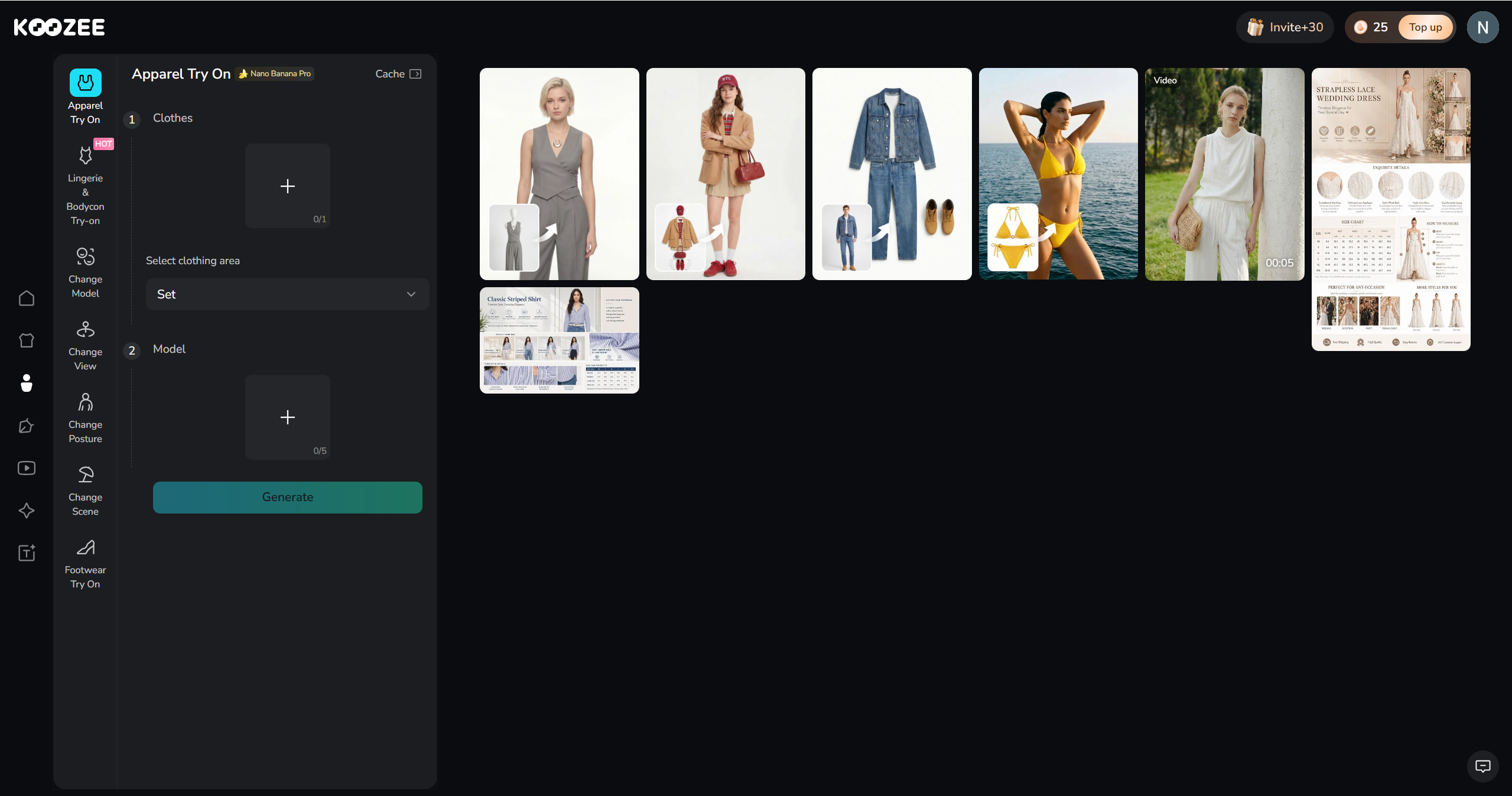Go to home via house icon

[x=27, y=298]
